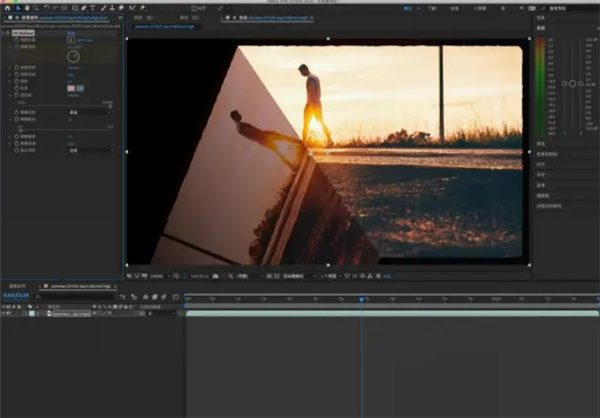
Task: Click the center audio level slider knob
Action: coord(572,83)
